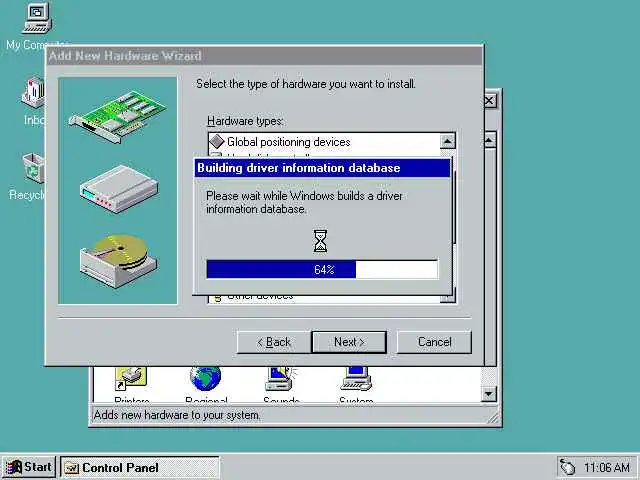Open Printers icon in Control Panel window

[x=131, y=378]
